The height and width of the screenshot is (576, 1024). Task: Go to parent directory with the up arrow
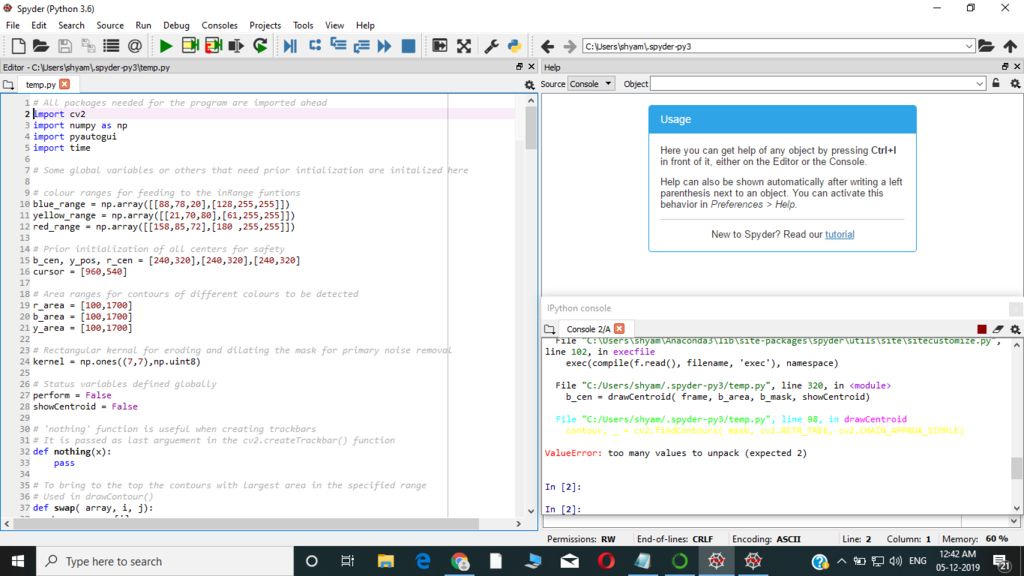(x=1009, y=46)
